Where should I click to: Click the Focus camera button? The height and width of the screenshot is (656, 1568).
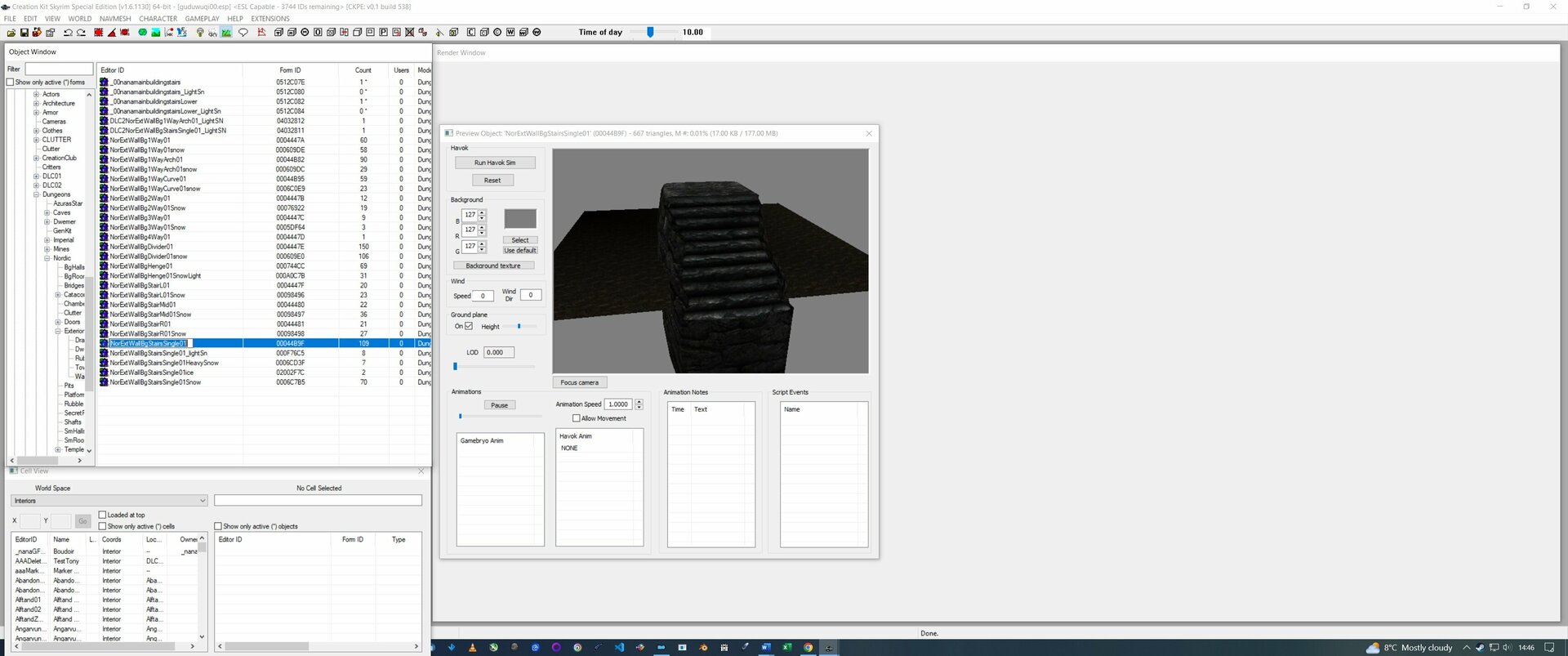tap(580, 382)
